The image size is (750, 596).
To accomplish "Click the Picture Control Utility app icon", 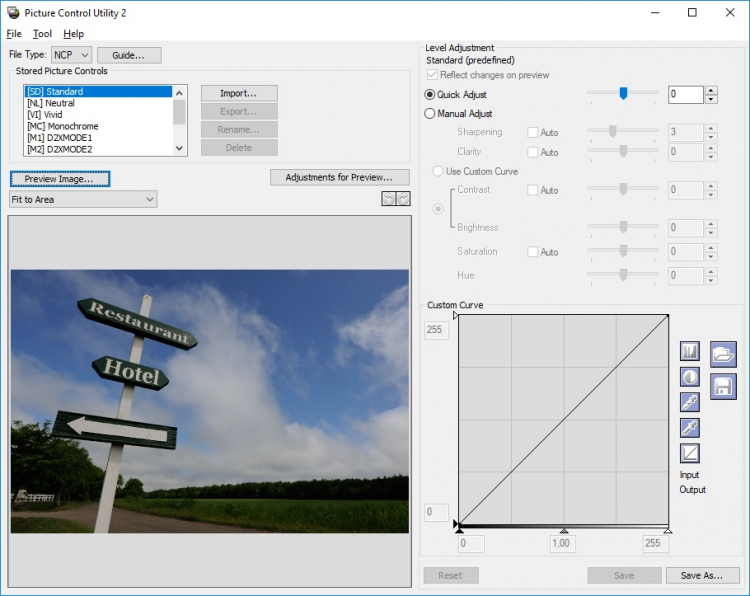I will (x=13, y=13).
